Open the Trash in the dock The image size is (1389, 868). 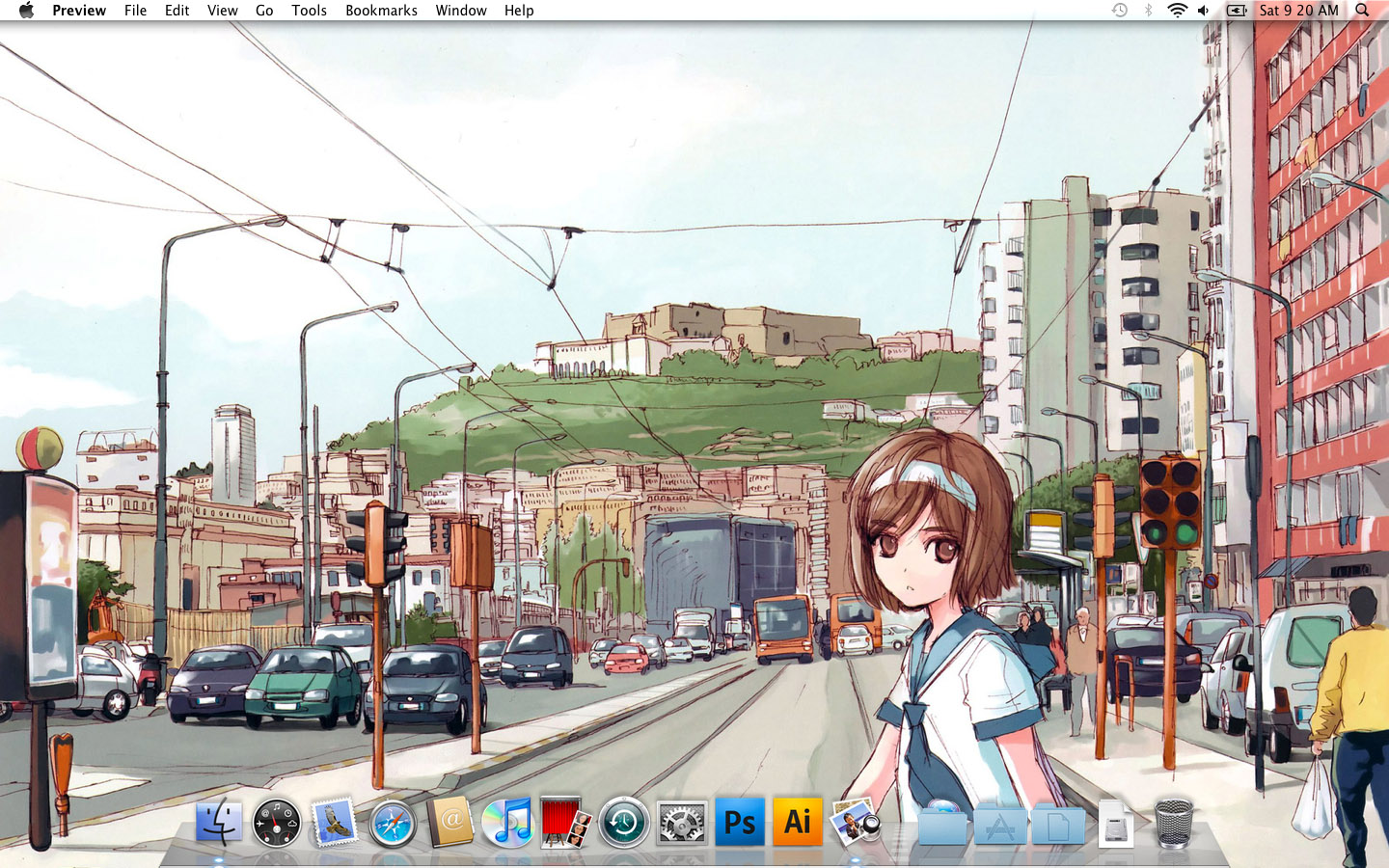pyautogui.click(x=1174, y=823)
